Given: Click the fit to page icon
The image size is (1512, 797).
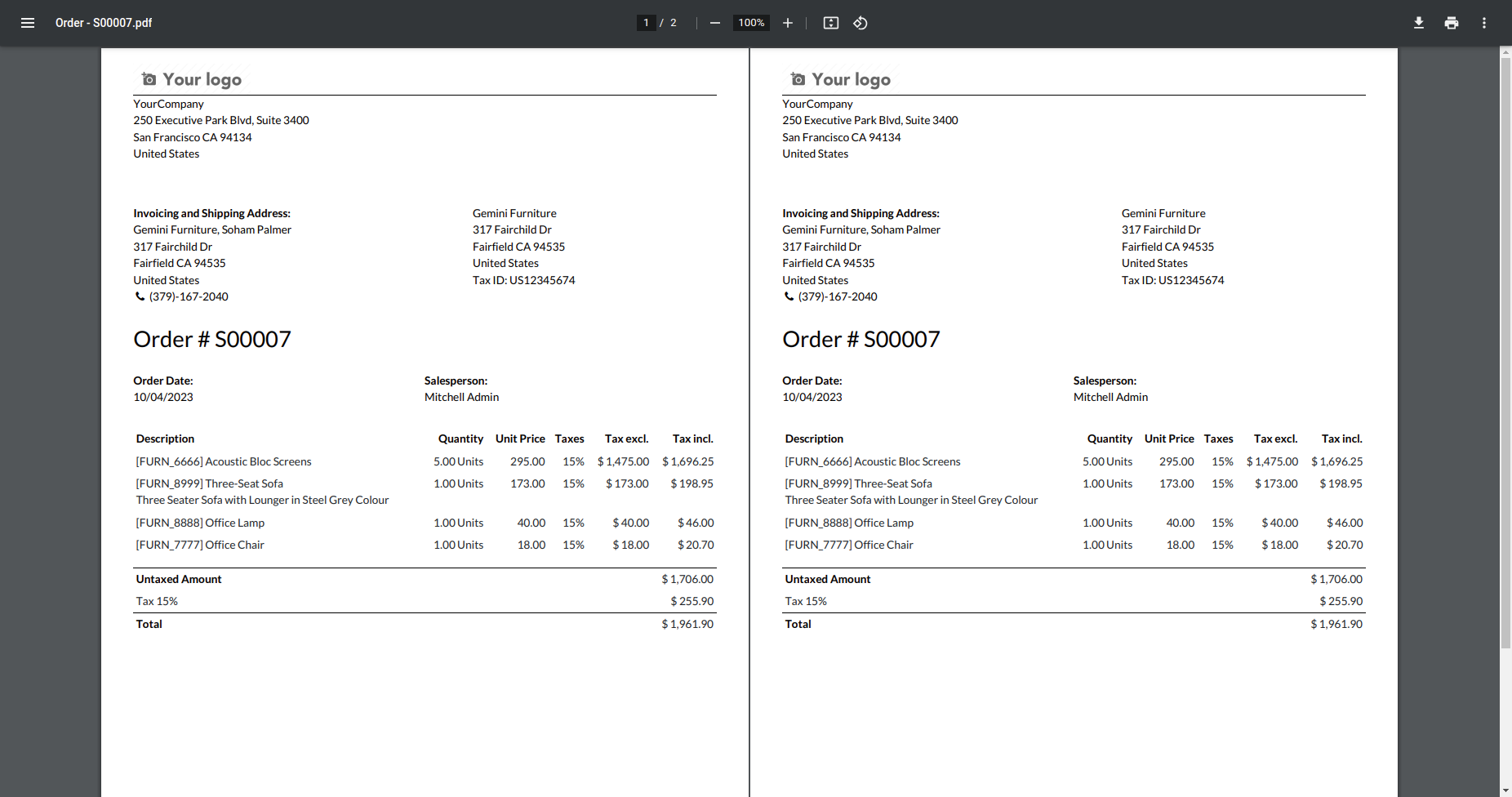Looking at the screenshot, I should tap(831, 23).
